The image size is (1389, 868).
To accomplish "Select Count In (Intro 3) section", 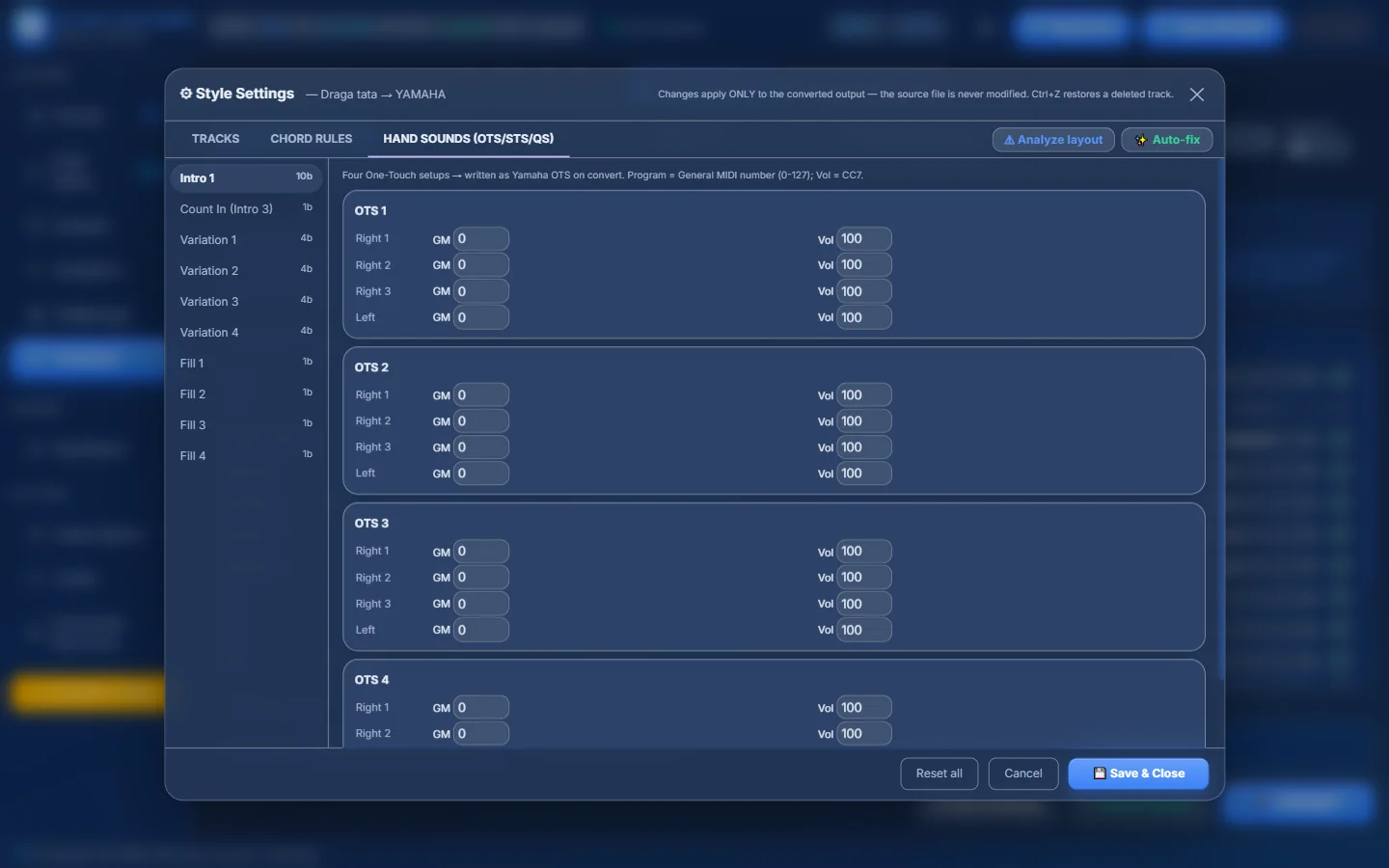I will coord(246,208).
